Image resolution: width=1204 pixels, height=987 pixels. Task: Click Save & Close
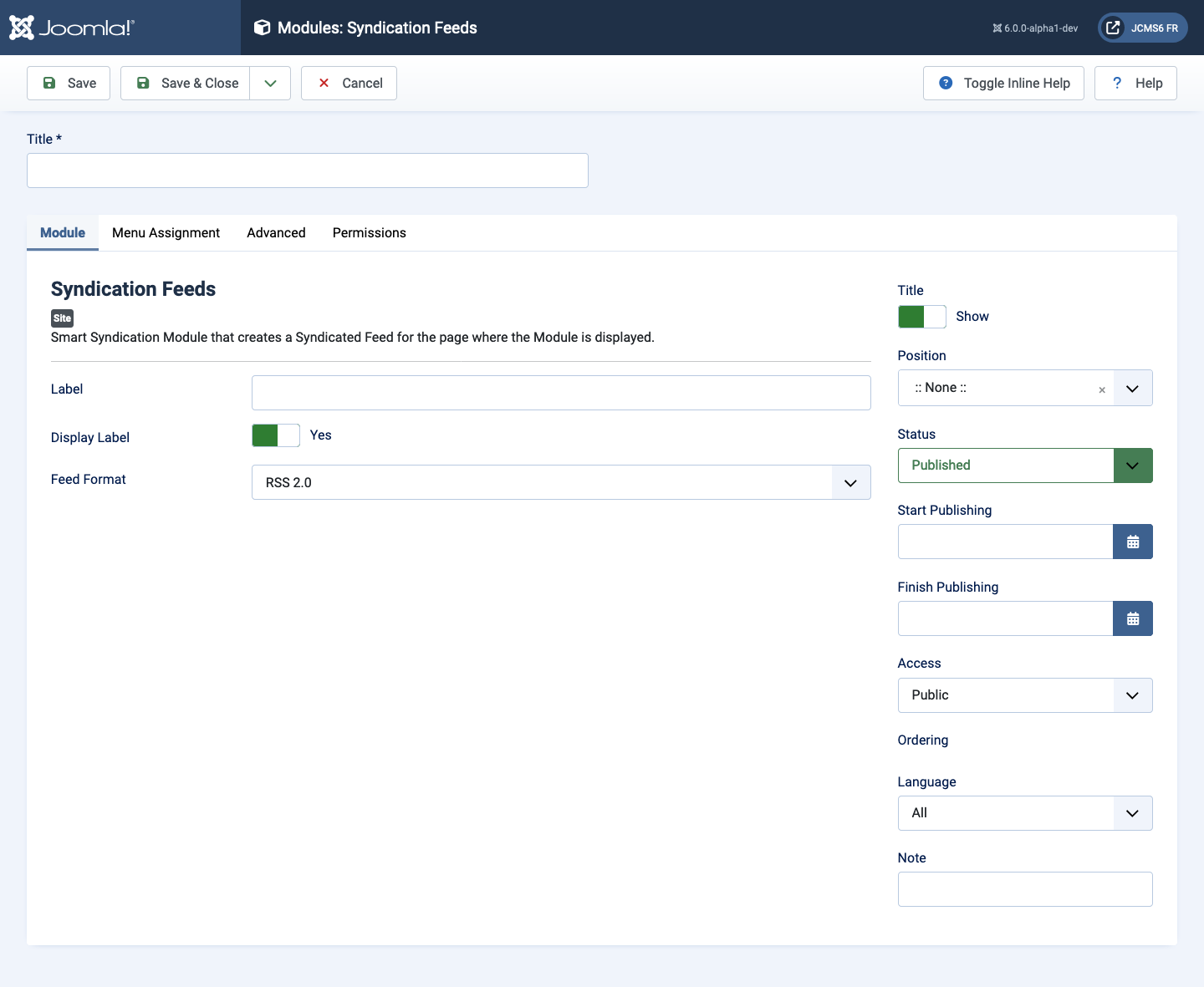point(186,83)
